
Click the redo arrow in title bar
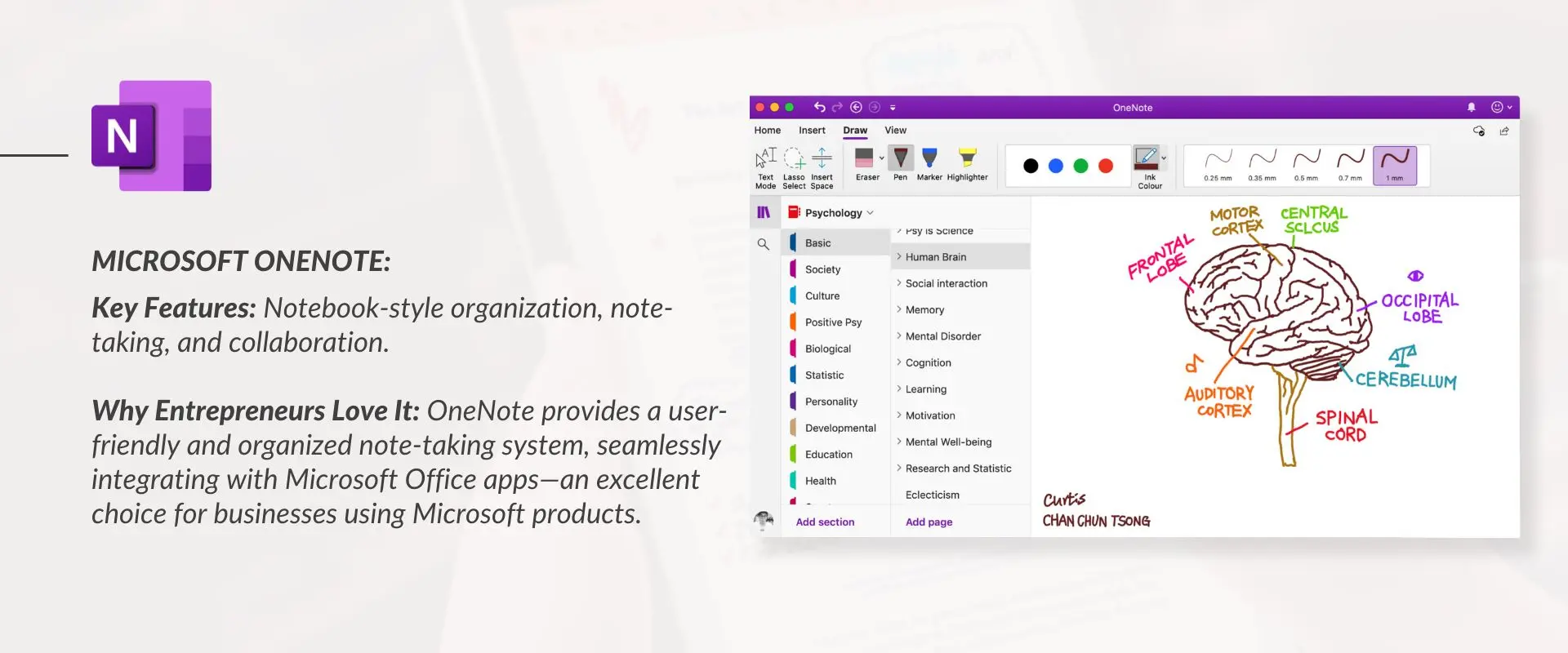point(837,107)
